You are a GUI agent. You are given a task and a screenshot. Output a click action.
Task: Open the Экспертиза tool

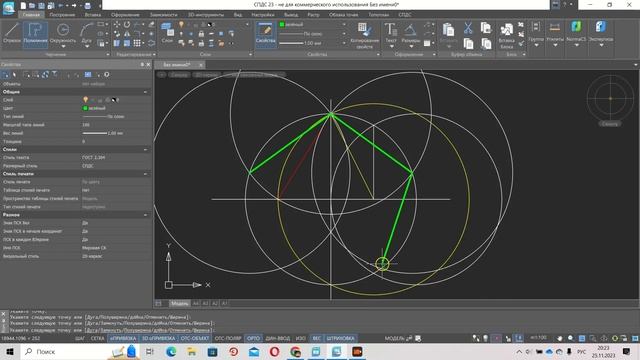[x=601, y=33]
